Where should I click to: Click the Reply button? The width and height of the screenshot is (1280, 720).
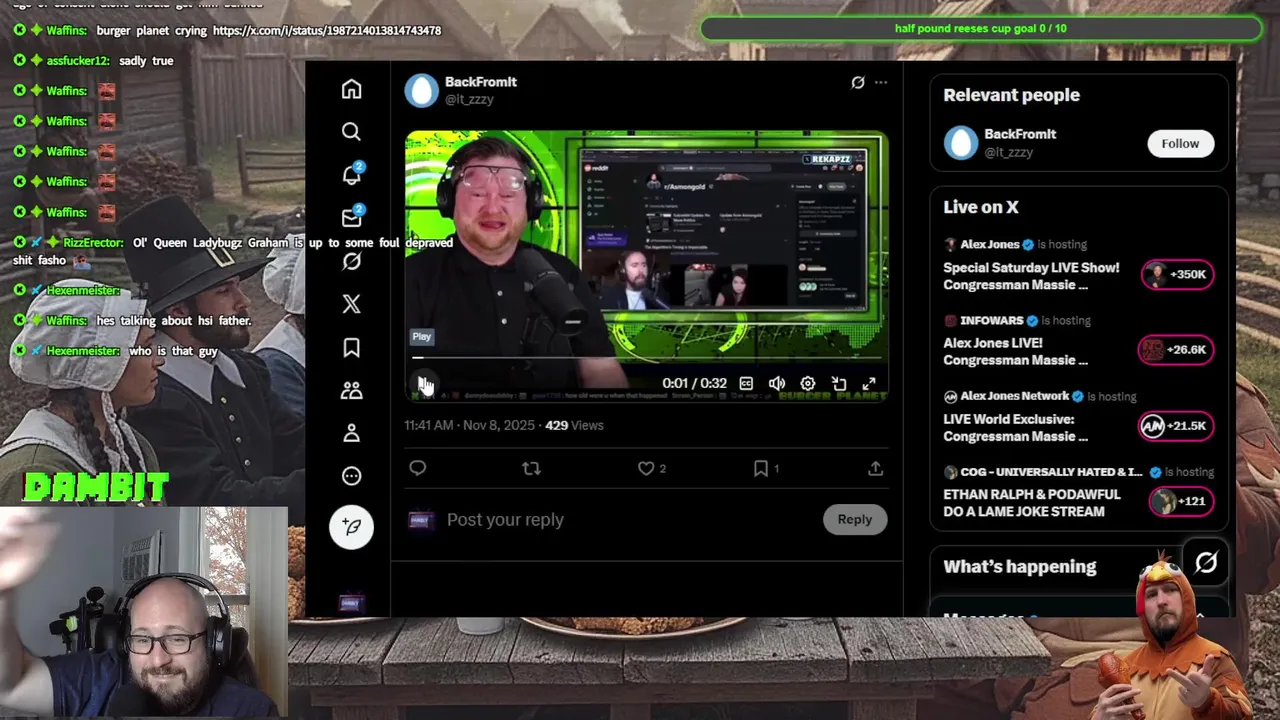click(x=855, y=519)
